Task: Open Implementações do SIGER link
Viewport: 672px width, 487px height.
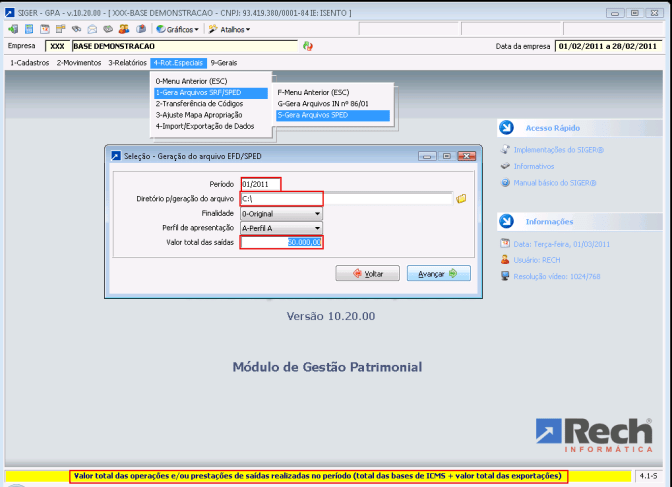Action: (x=559, y=150)
